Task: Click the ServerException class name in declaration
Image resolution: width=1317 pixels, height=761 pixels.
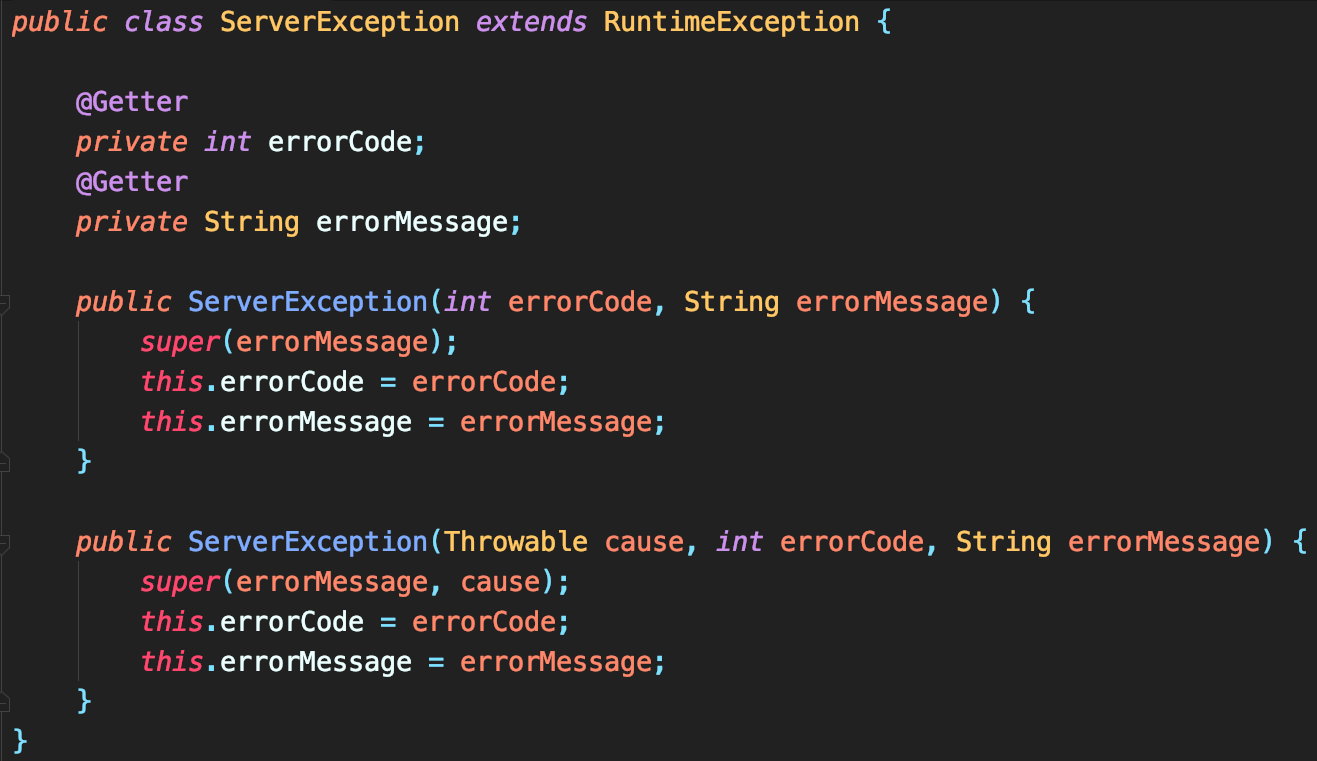Action: click(339, 22)
